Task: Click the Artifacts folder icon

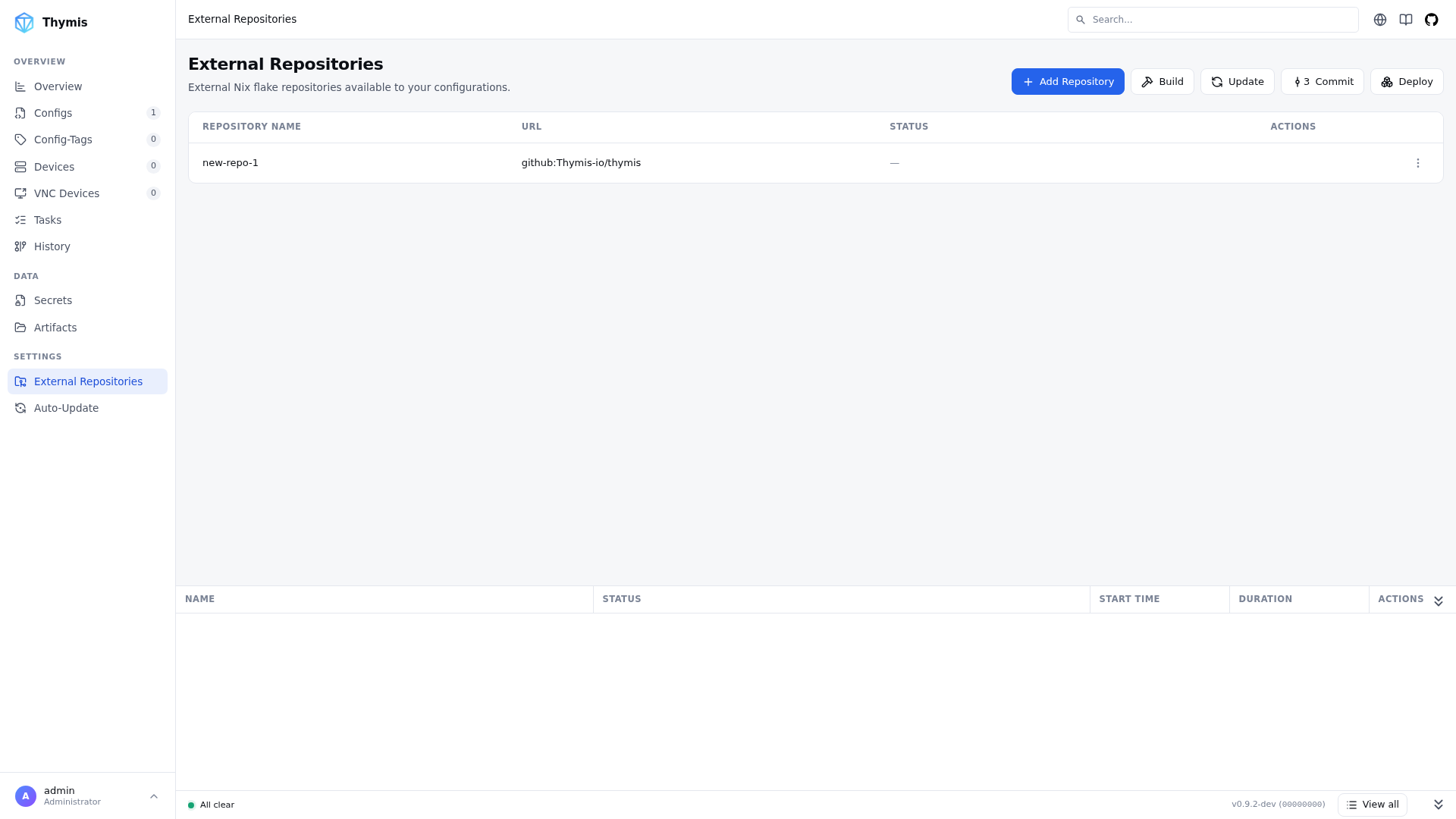Action: click(20, 328)
